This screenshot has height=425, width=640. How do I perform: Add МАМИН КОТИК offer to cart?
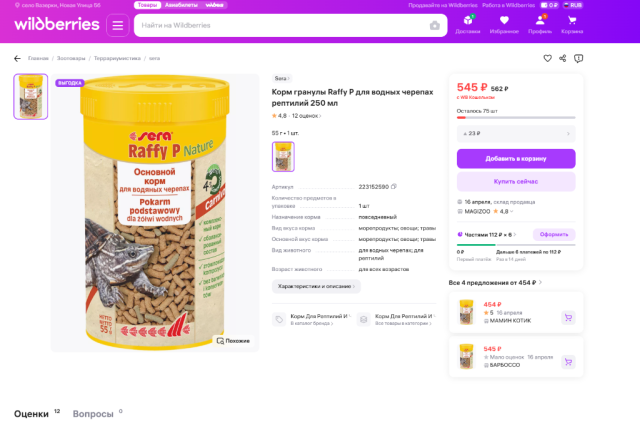tap(568, 318)
